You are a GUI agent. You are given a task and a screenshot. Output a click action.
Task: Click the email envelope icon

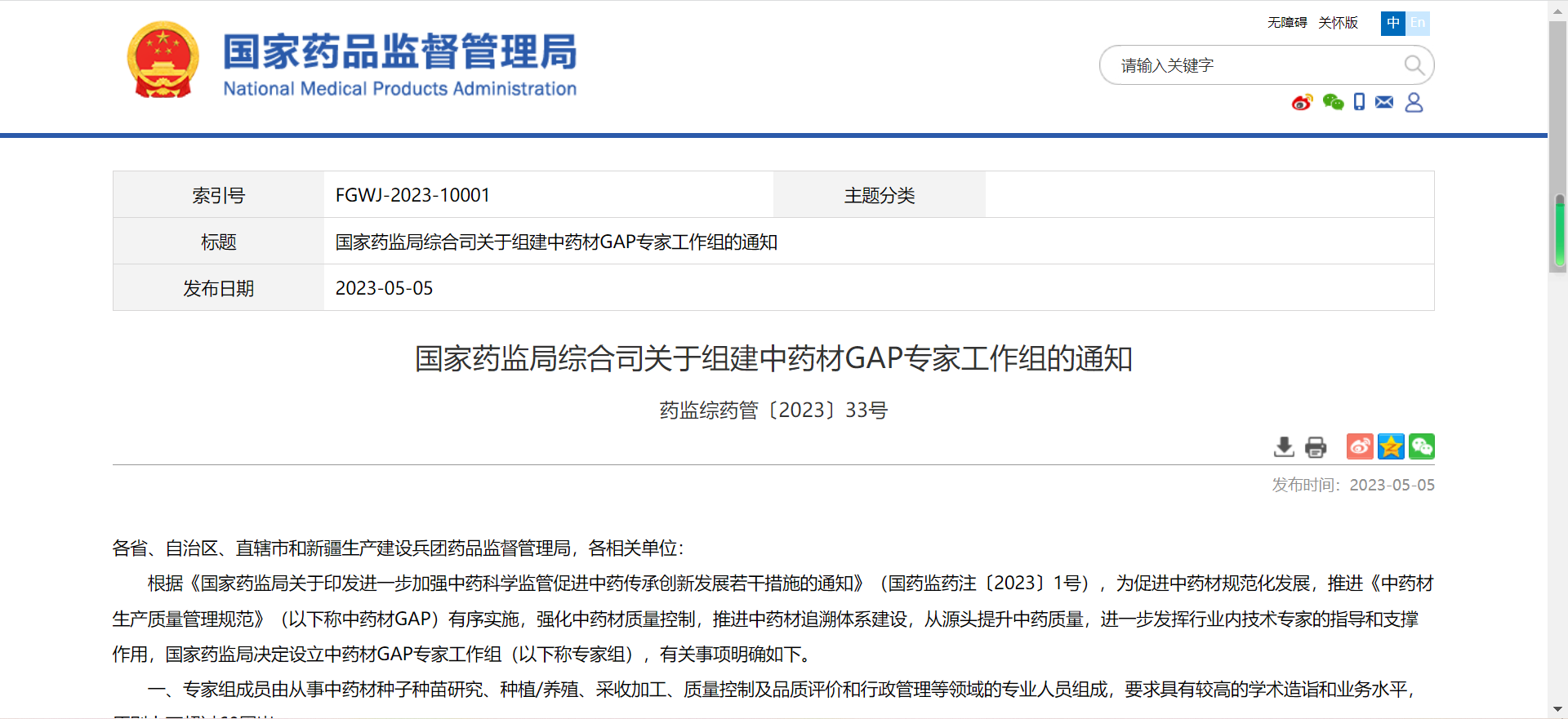[x=1384, y=102]
